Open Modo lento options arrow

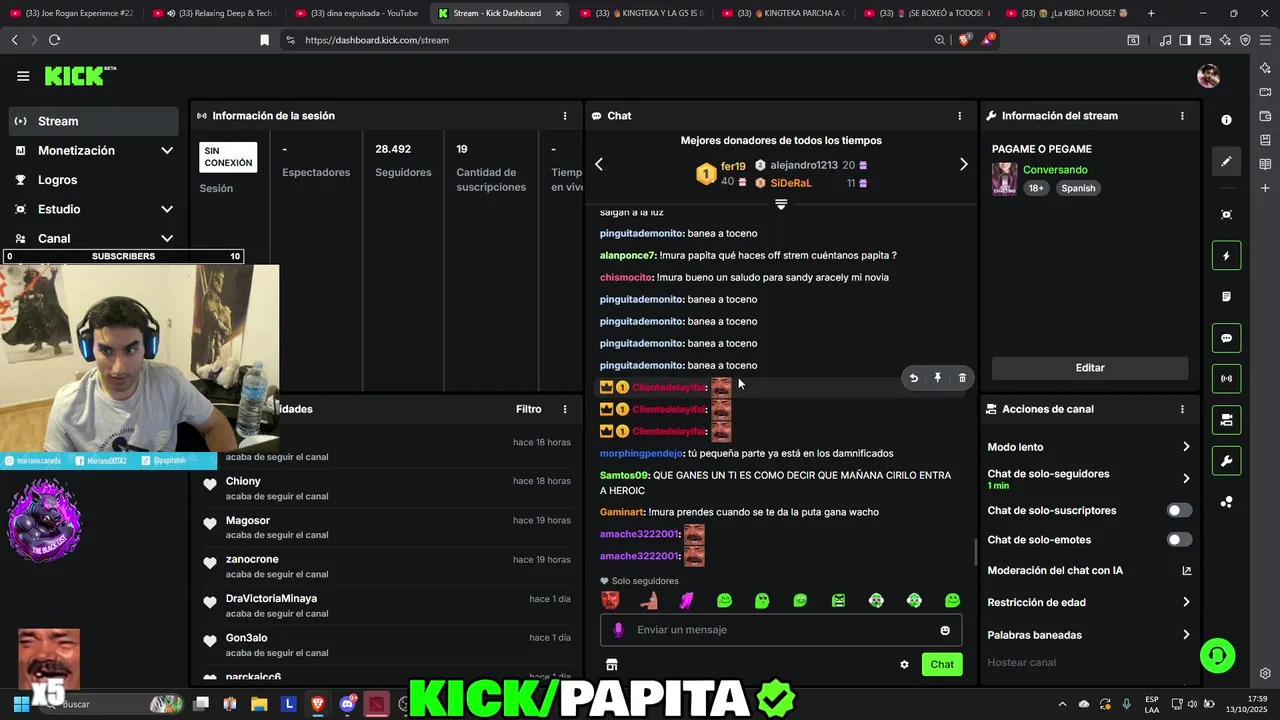point(1186,447)
